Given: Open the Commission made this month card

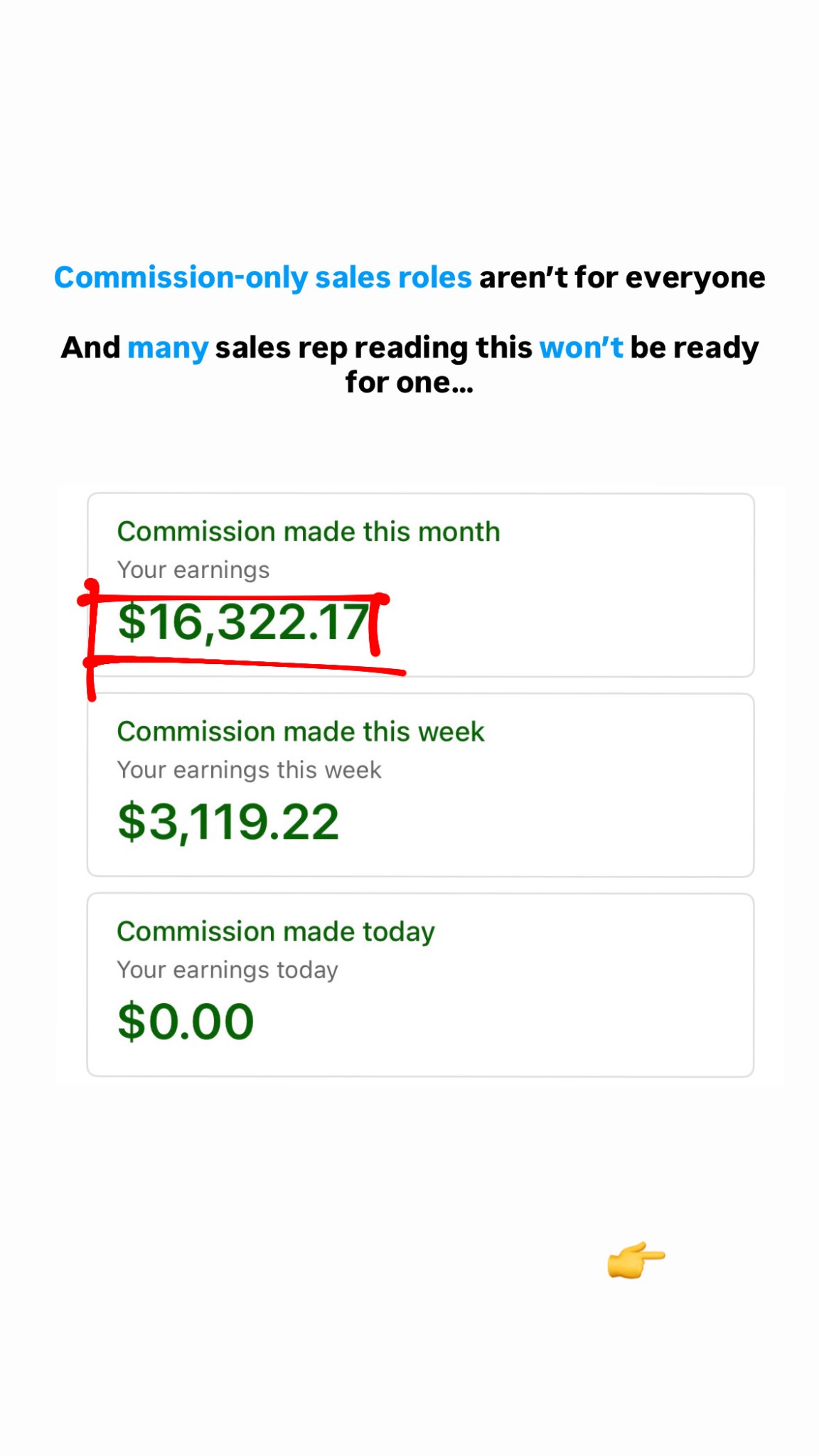Looking at the screenshot, I should tap(420, 585).
